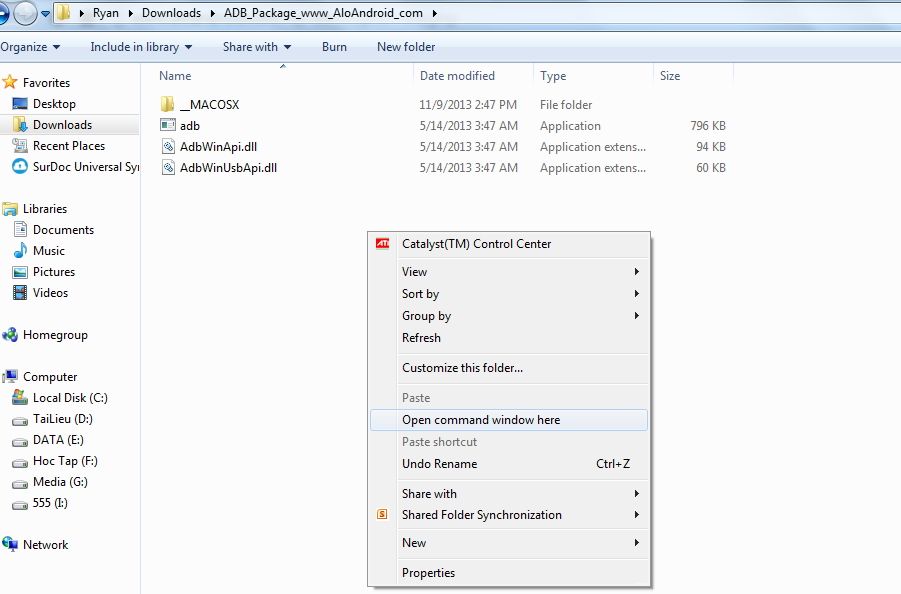Open the Organize dropdown
The height and width of the screenshot is (594, 901).
(x=30, y=47)
